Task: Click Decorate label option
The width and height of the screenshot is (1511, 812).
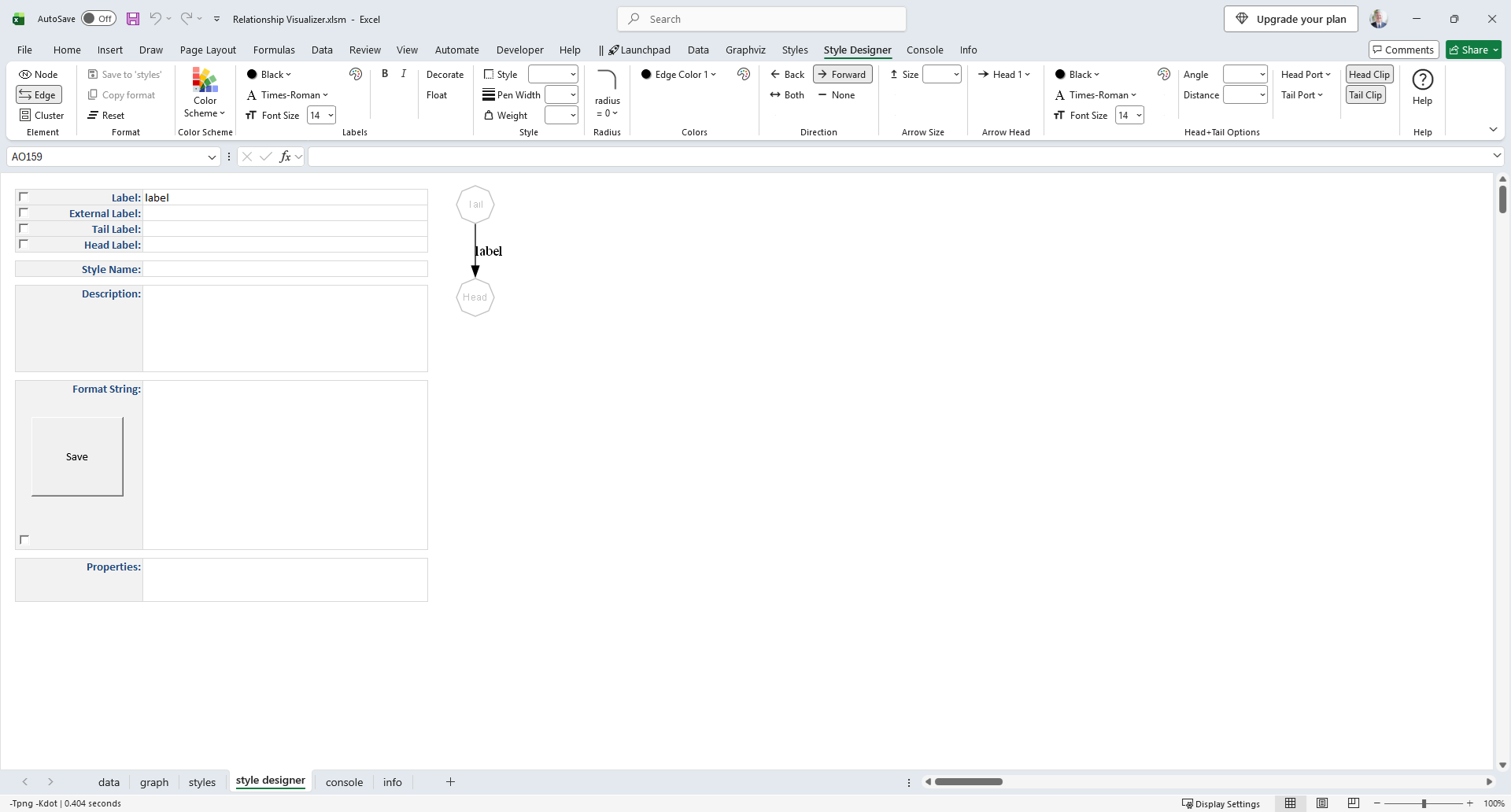Action: tap(445, 74)
